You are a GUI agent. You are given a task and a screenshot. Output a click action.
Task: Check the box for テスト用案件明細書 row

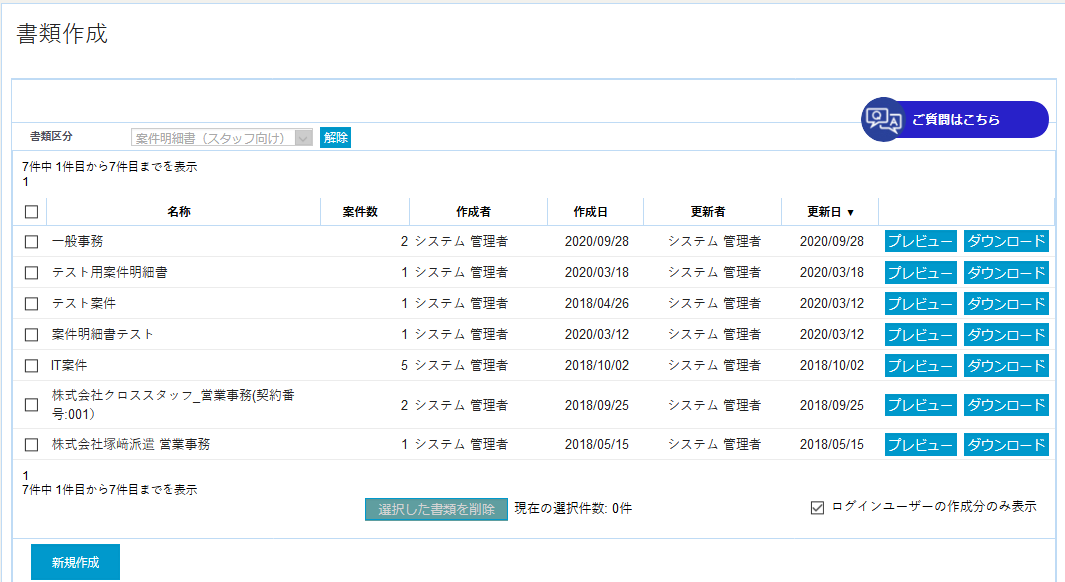coord(31,273)
